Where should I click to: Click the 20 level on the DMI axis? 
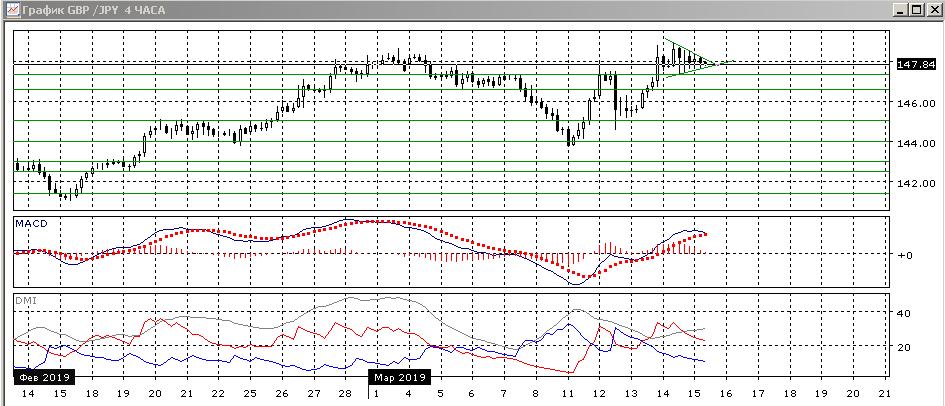pyautogui.click(x=904, y=347)
